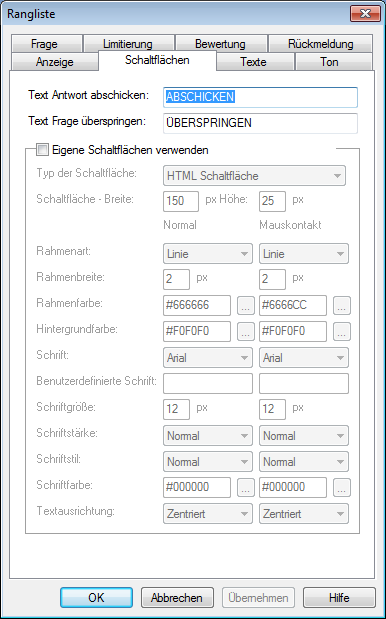Open color picker for Mauskontakt Schriftfarbe
This screenshot has height=619, width=386.
(342, 488)
